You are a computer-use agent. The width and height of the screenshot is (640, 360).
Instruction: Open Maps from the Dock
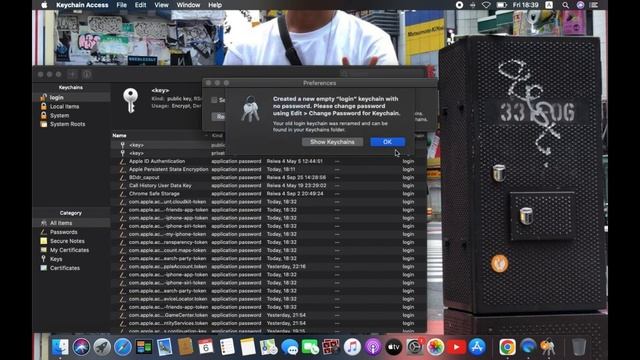269,347
